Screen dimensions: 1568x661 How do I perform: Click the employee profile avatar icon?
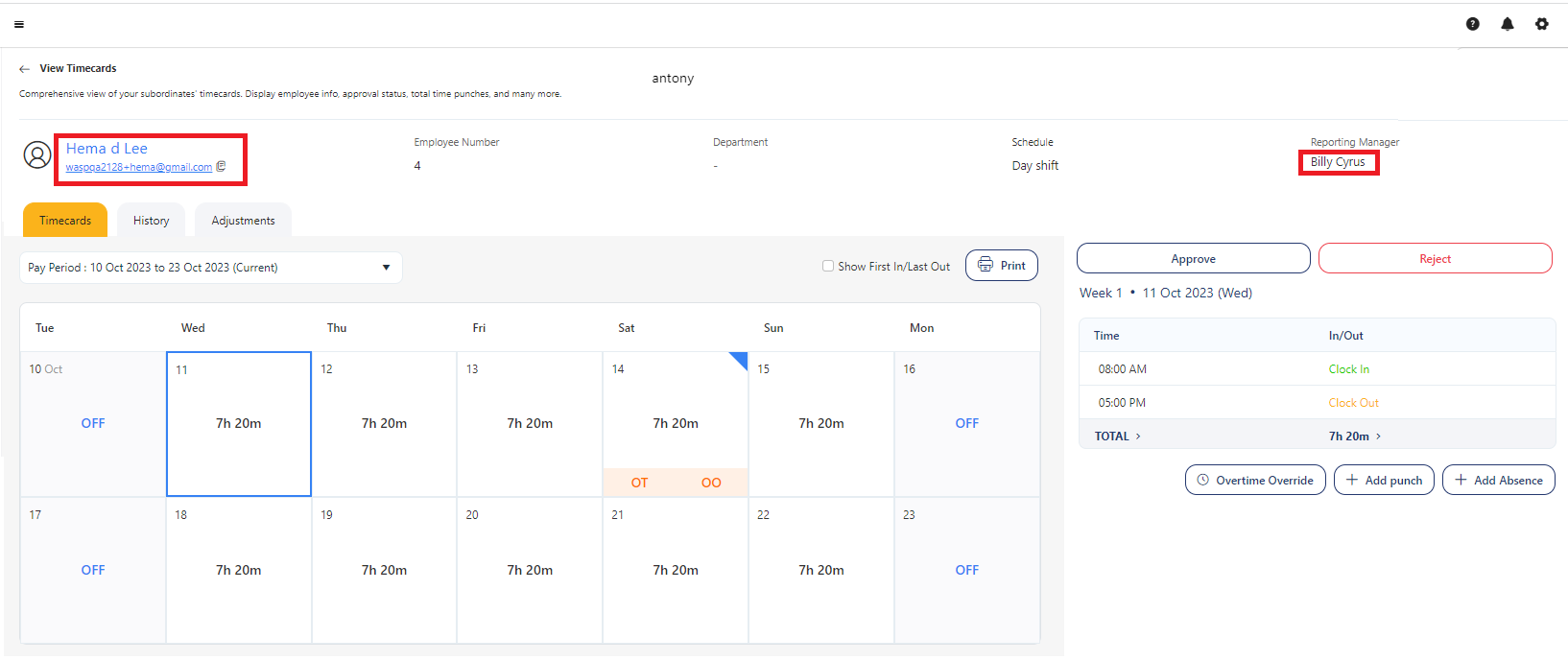pyautogui.click(x=37, y=154)
